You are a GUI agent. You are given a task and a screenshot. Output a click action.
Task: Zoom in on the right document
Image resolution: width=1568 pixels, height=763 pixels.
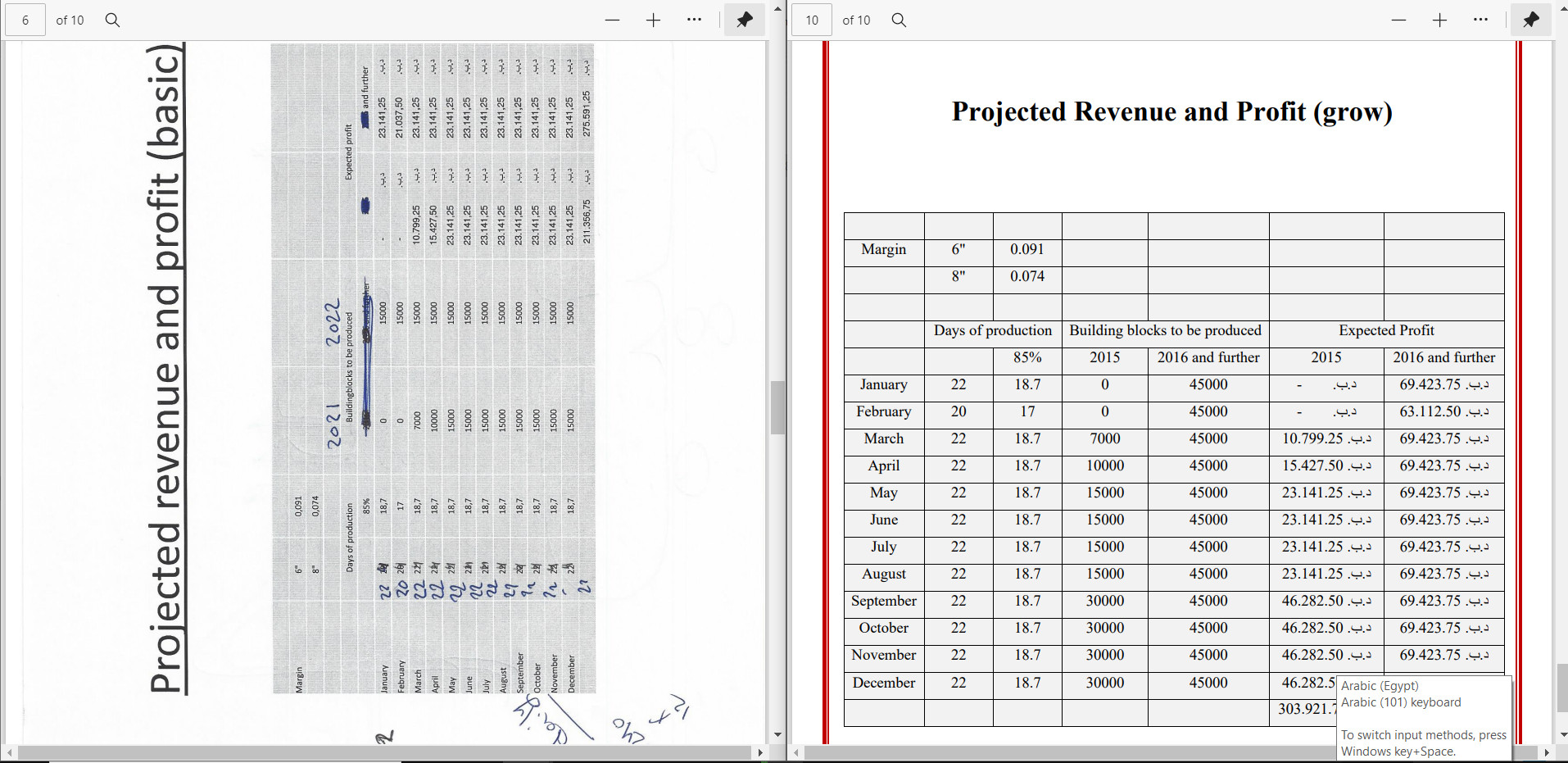tap(1439, 20)
